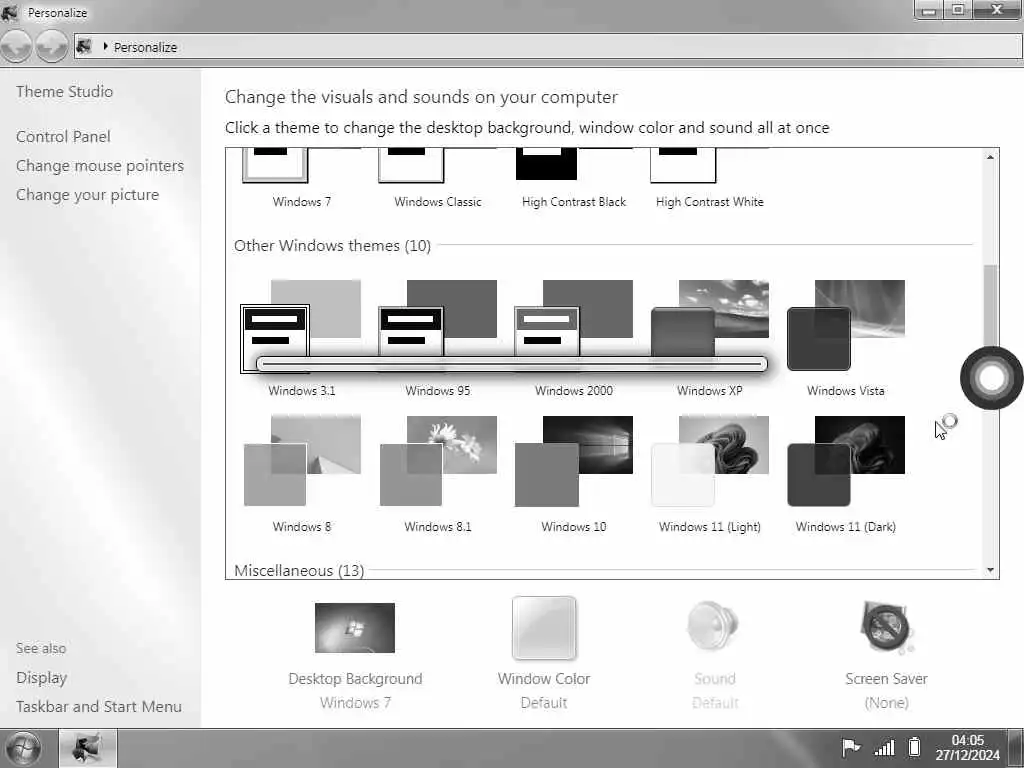Open Desktop Background wallpaper settings
The width and height of the screenshot is (1024, 768).
click(355, 628)
